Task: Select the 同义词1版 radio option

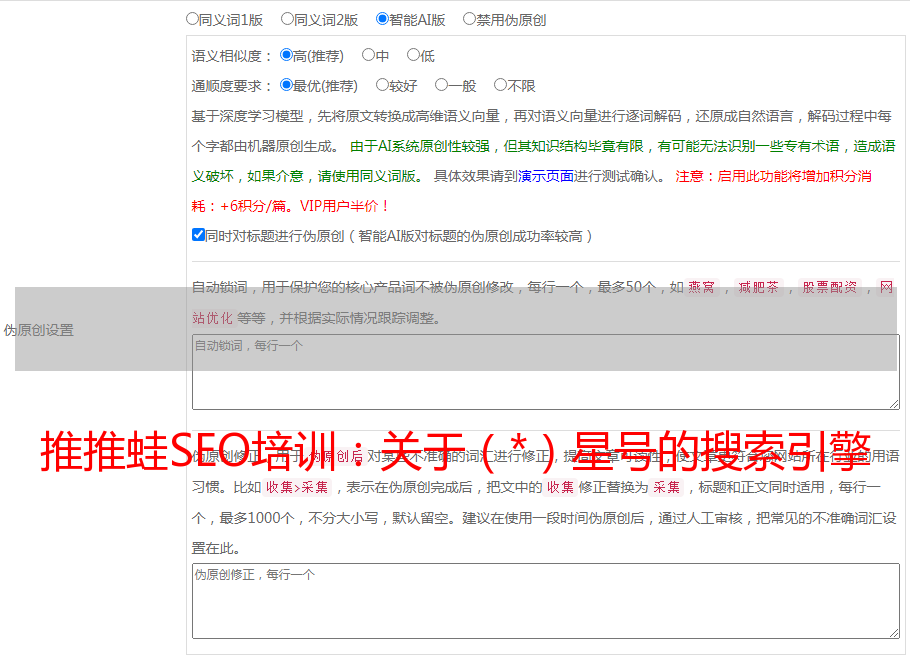Action: (192, 19)
